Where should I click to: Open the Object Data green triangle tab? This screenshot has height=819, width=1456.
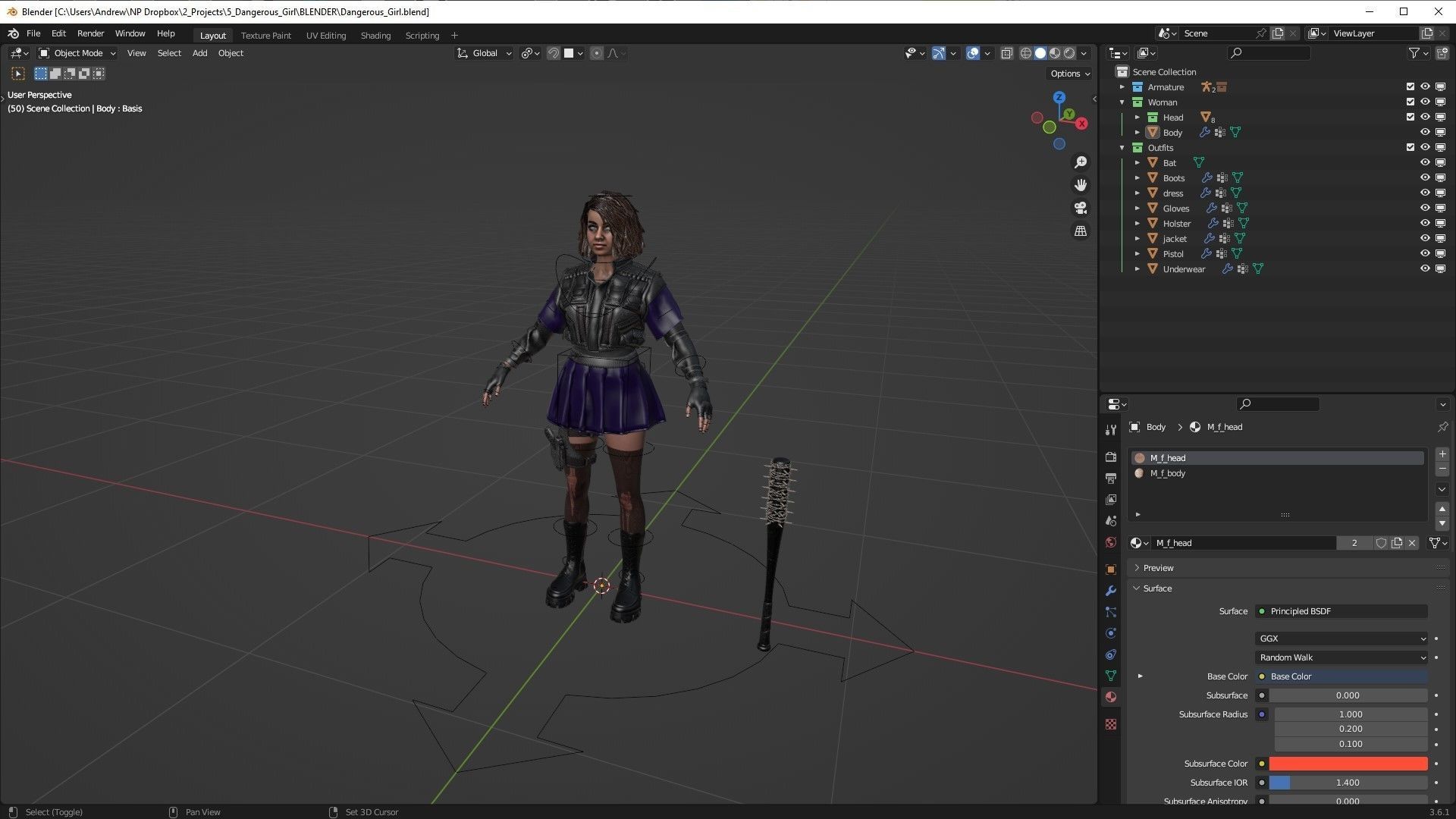1111,674
